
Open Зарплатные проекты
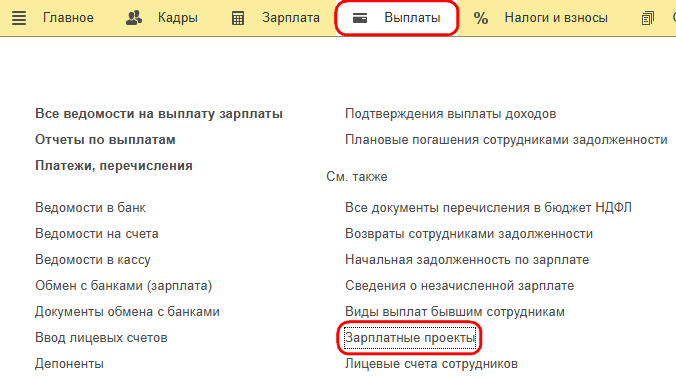pos(410,338)
